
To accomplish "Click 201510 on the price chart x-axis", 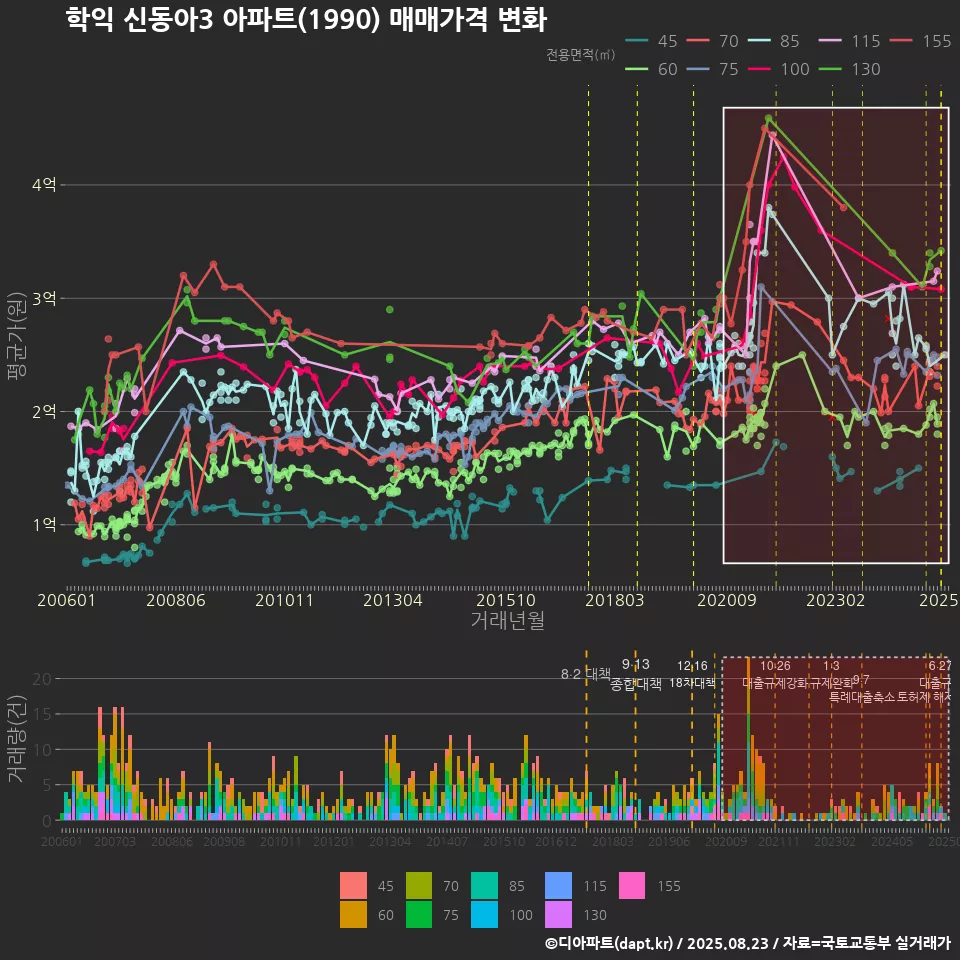I will point(506,600).
